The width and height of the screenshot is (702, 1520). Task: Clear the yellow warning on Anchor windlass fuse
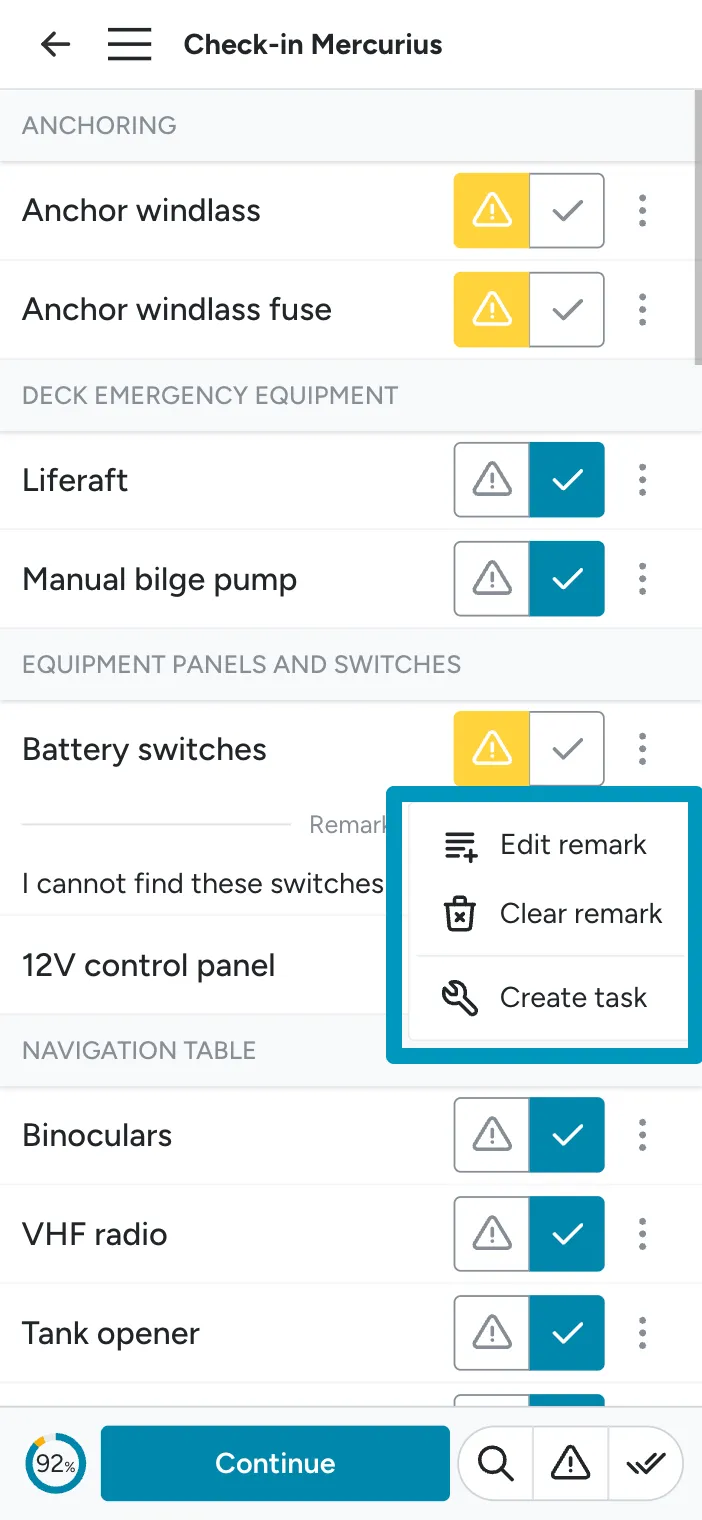[492, 309]
